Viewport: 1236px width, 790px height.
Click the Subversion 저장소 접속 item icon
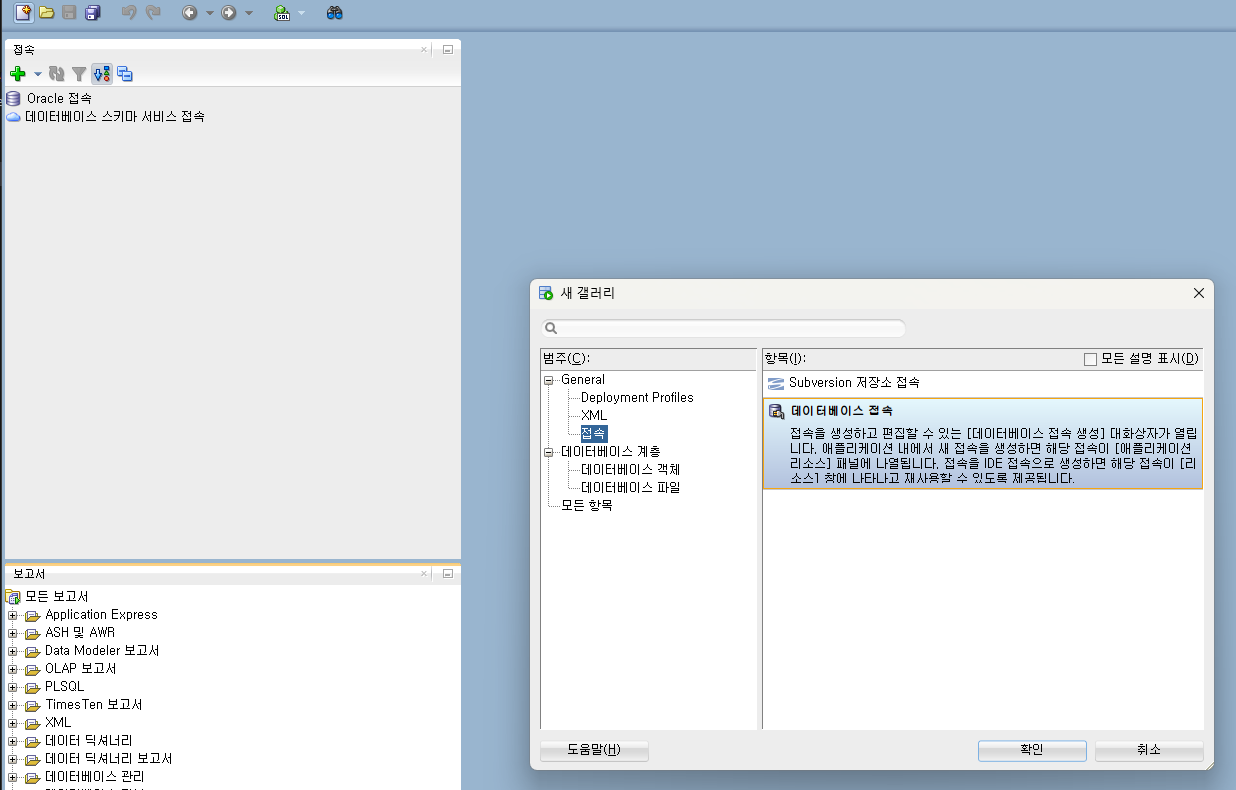point(776,383)
